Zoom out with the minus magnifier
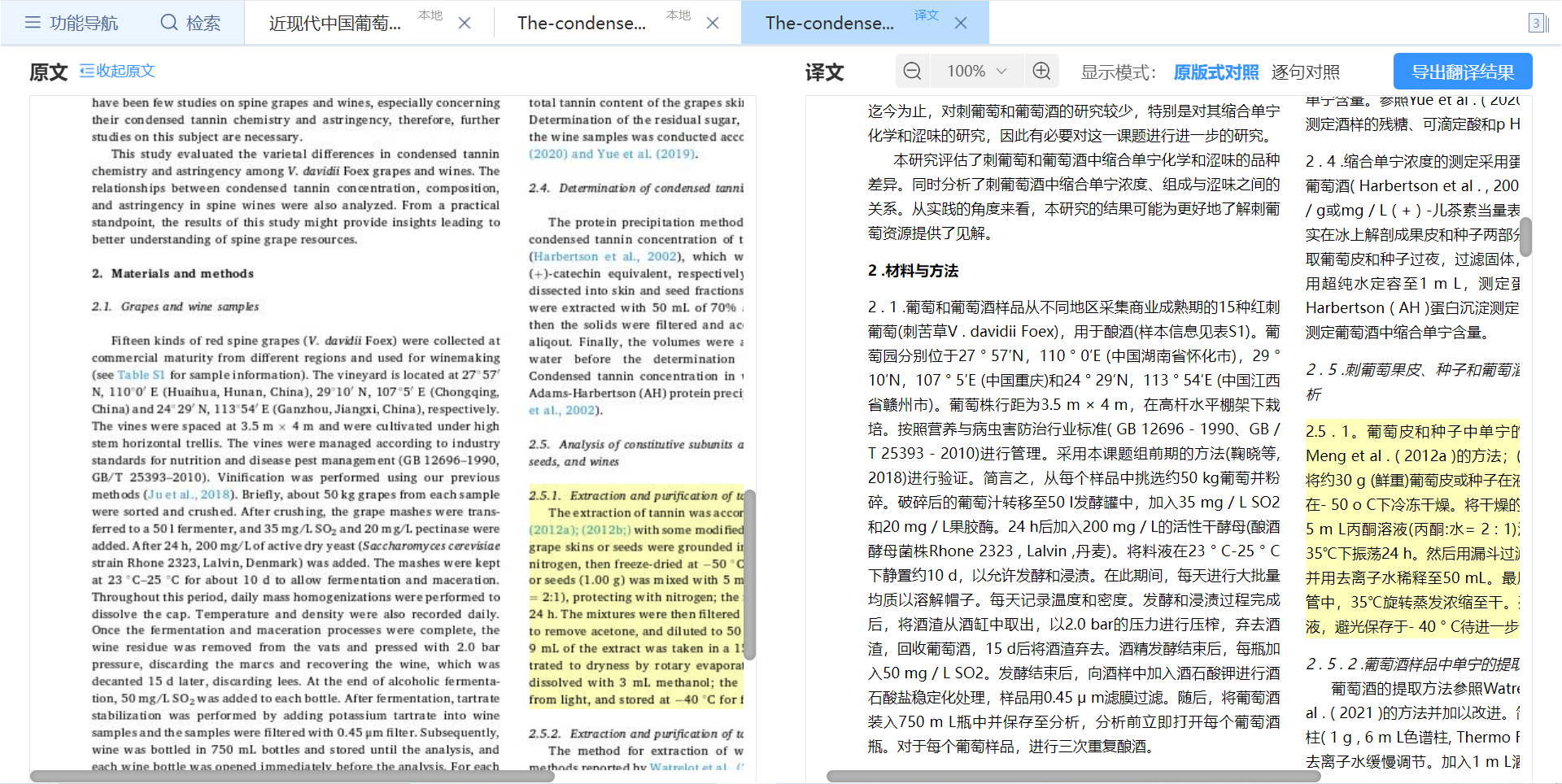Image resolution: width=1562 pixels, height=784 pixels. (x=912, y=72)
